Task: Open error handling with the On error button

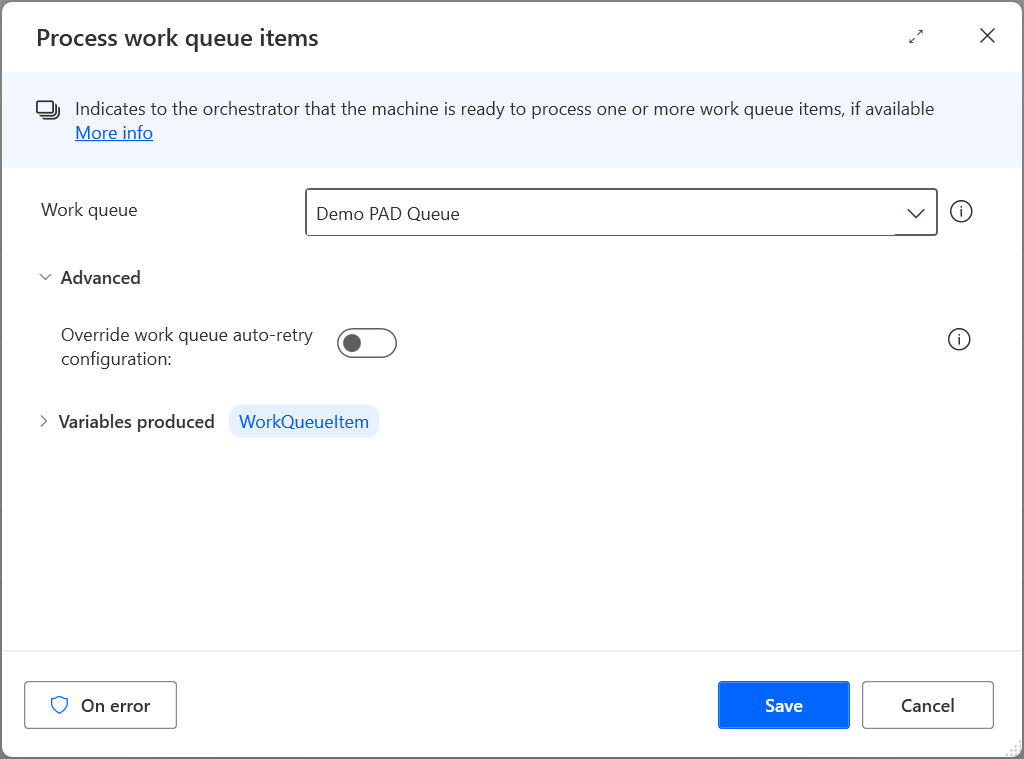Action: pyautogui.click(x=100, y=705)
